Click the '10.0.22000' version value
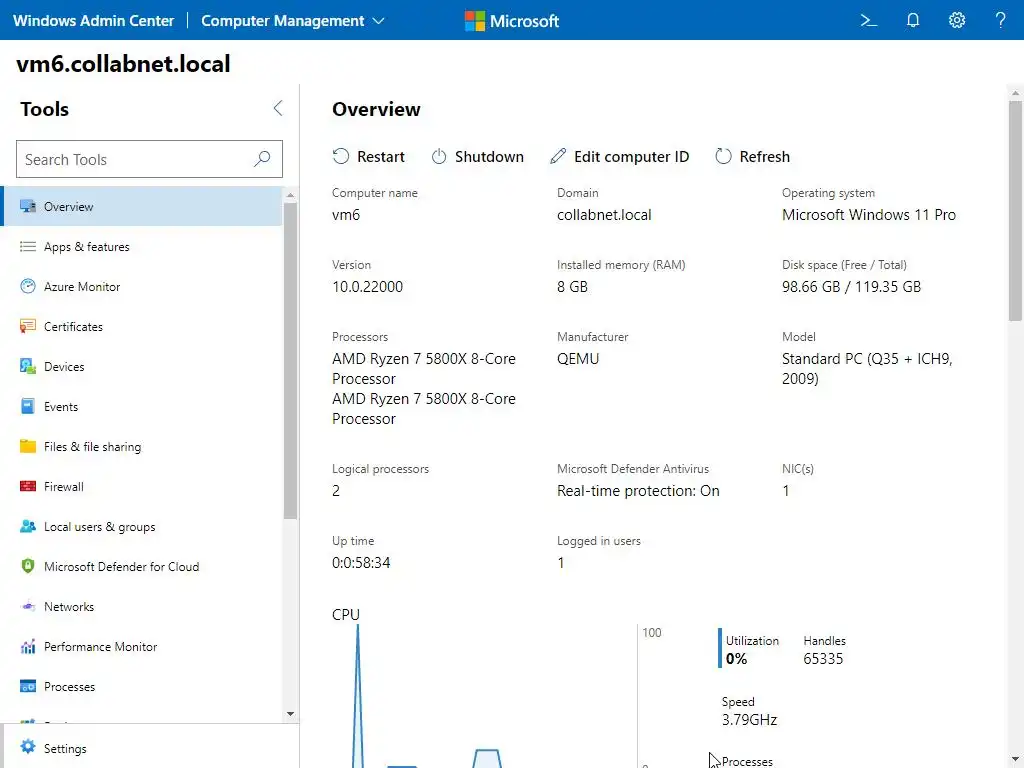Viewport: 1024px width, 768px height. coord(367,287)
